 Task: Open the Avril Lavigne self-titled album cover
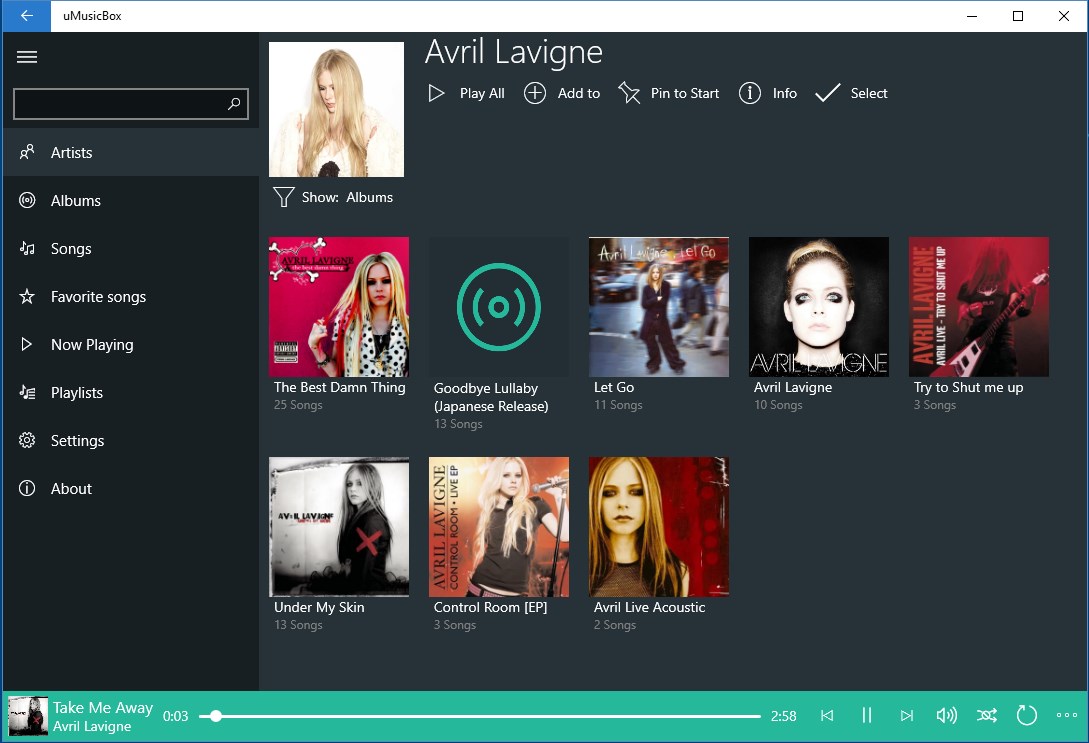click(x=819, y=307)
